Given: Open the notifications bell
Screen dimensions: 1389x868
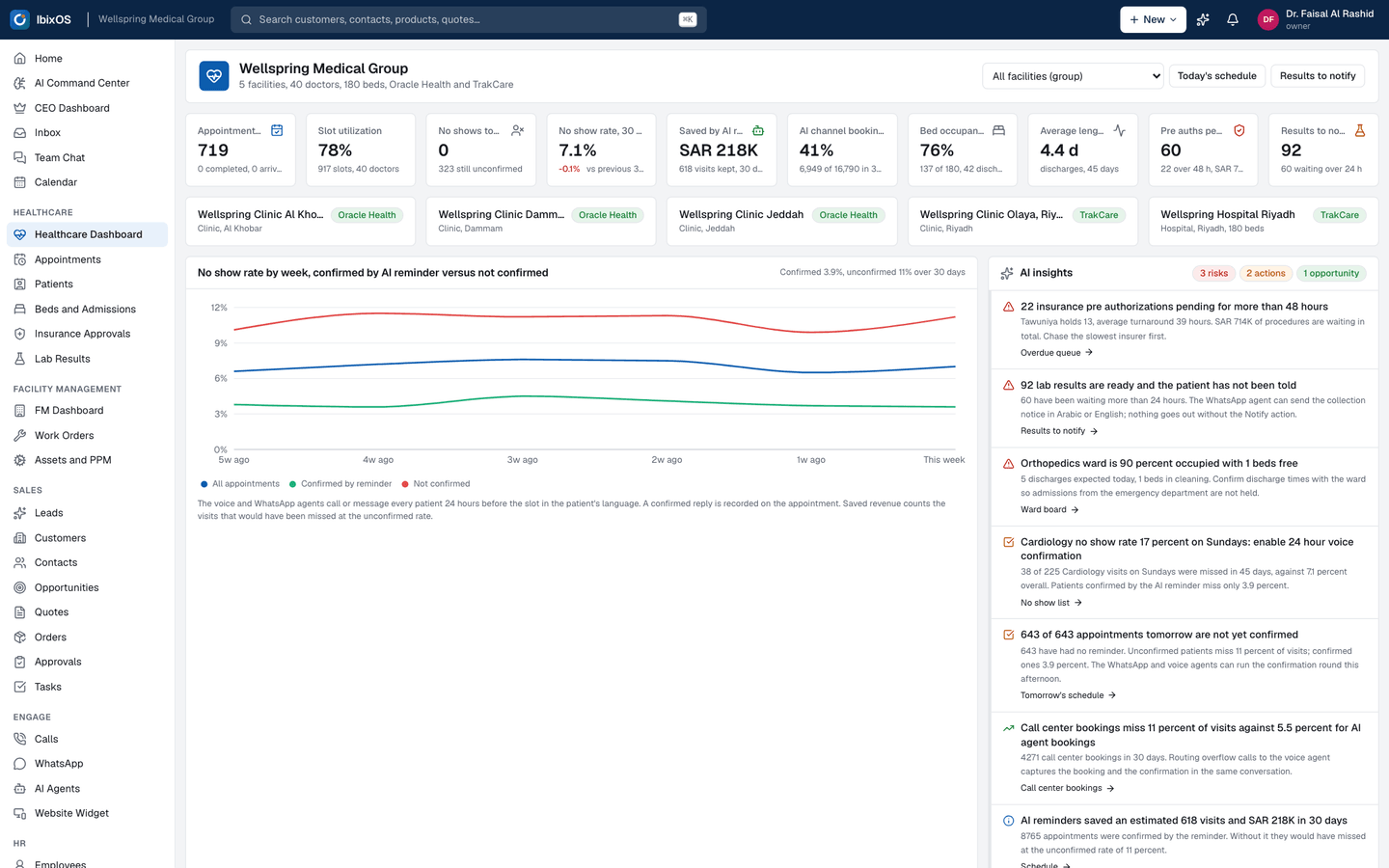Looking at the screenshot, I should click(x=1233, y=19).
